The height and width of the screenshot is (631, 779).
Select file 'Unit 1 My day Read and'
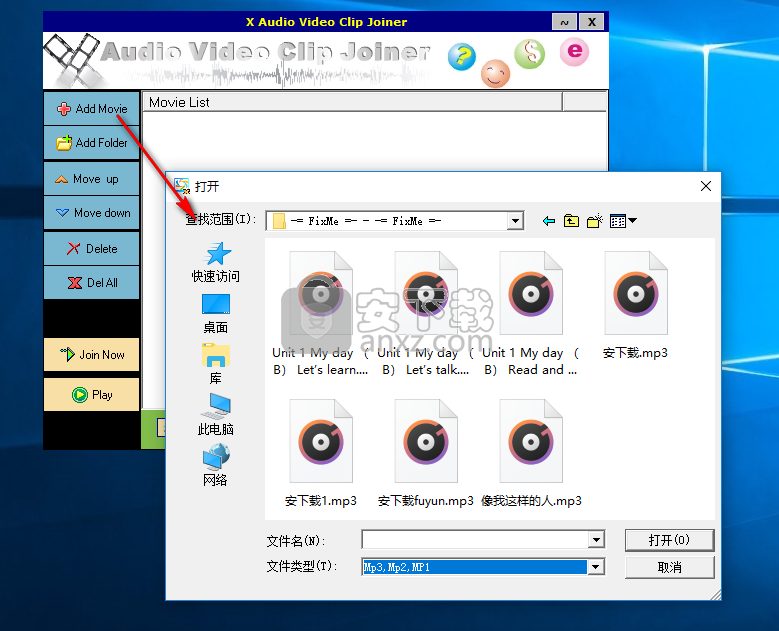pyautogui.click(x=531, y=314)
